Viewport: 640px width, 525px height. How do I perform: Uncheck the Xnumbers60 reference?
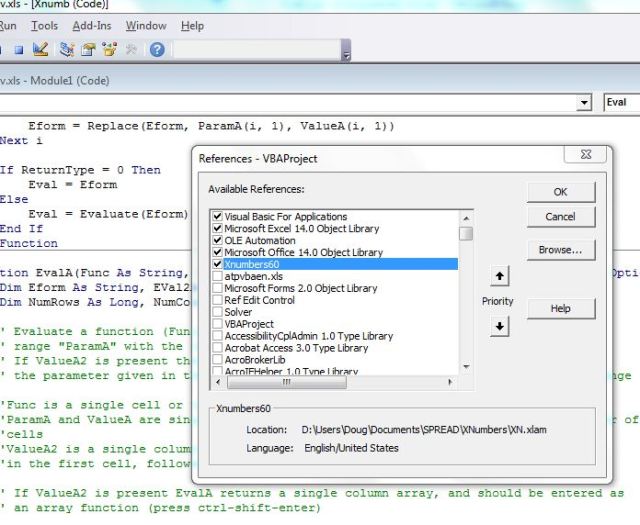coord(217,264)
